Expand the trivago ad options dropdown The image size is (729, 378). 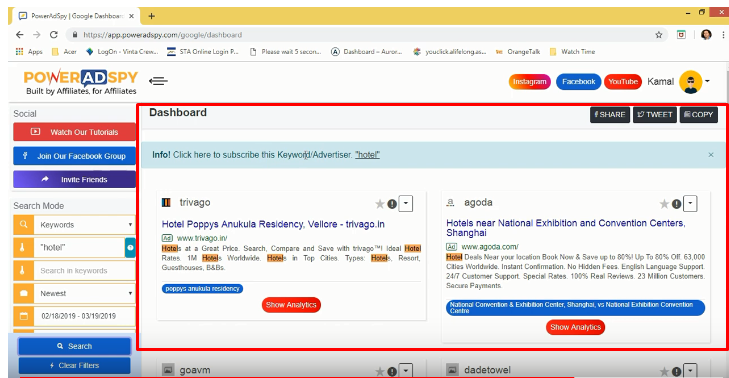pos(406,204)
